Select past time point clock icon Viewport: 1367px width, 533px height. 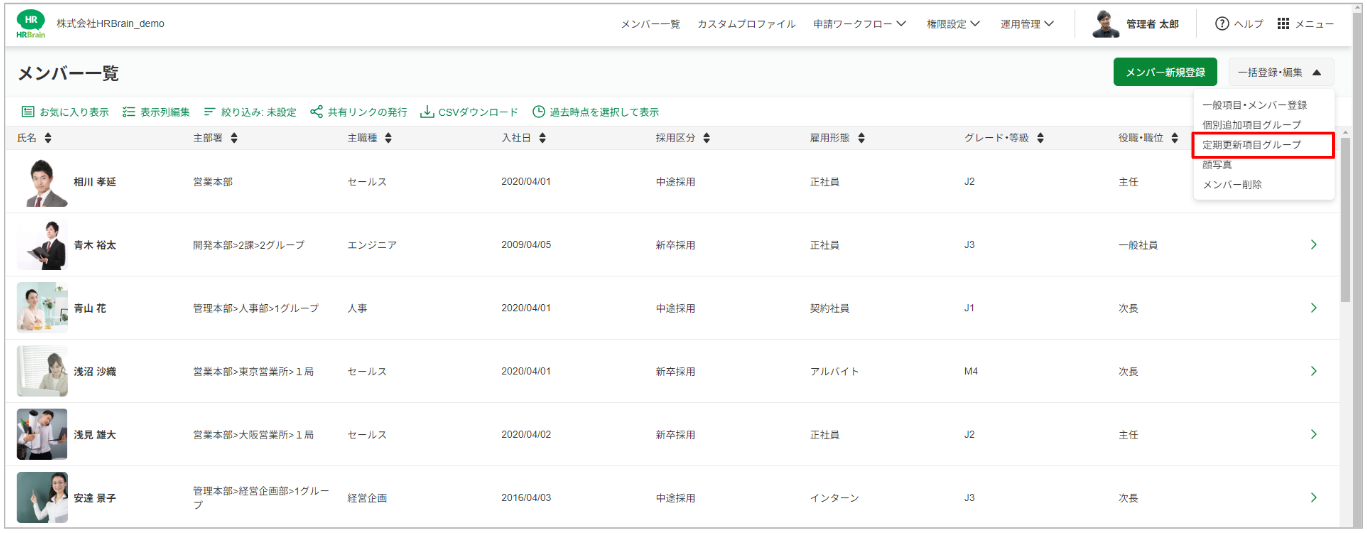pyautogui.click(x=539, y=112)
